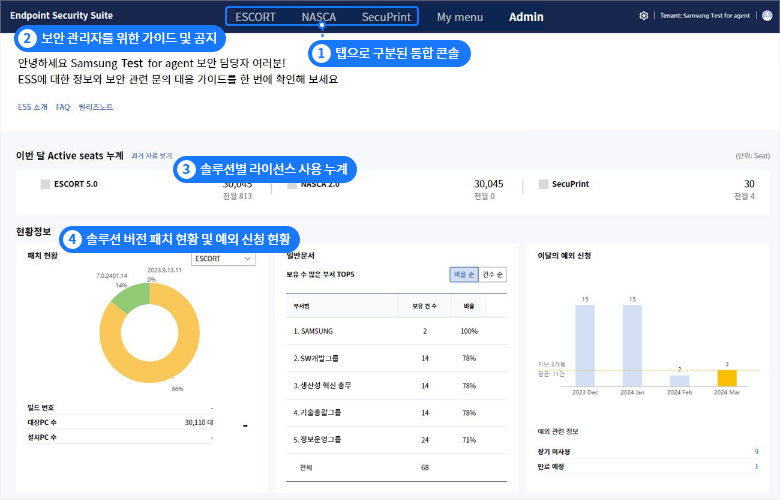Select the 건수 순 sort toggle
The height and width of the screenshot is (500, 780).
[492, 275]
